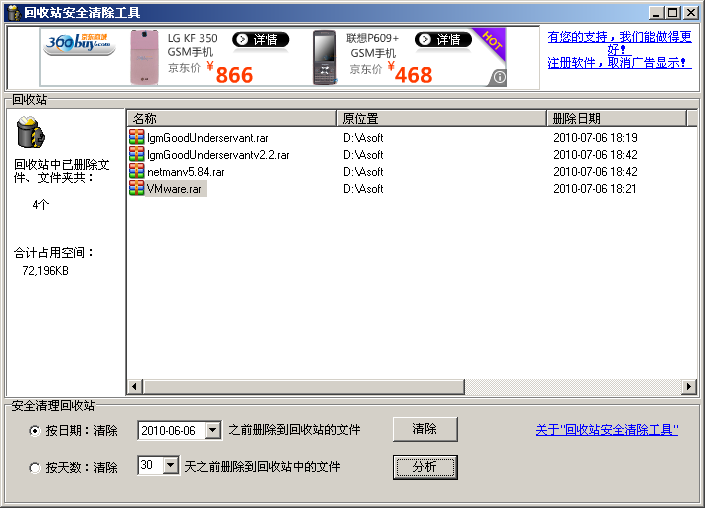Select the clear-by-days radio option
Viewport: 705px width, 508px height.
tap(36, 467)
